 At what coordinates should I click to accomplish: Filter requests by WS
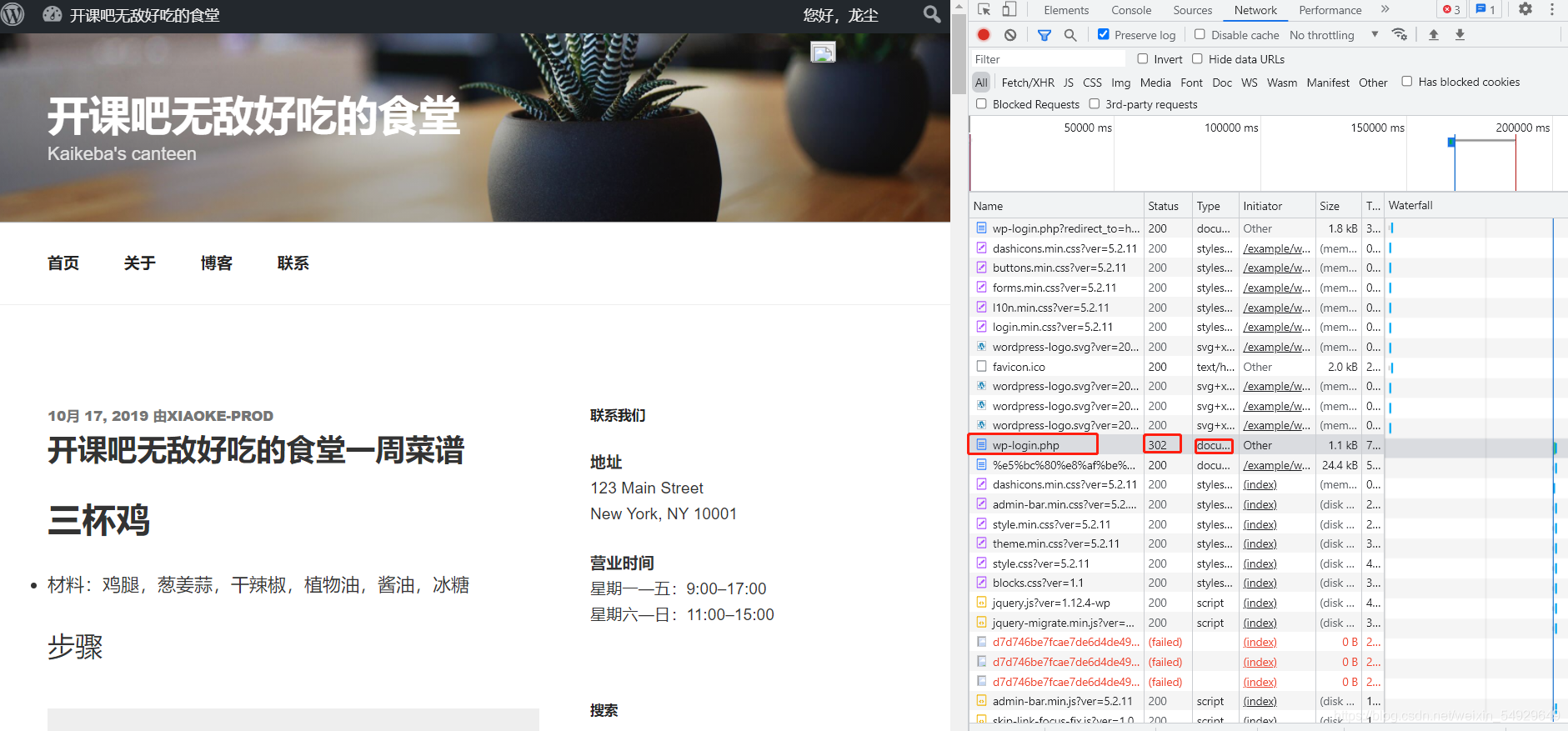(x=1249, y=82)
